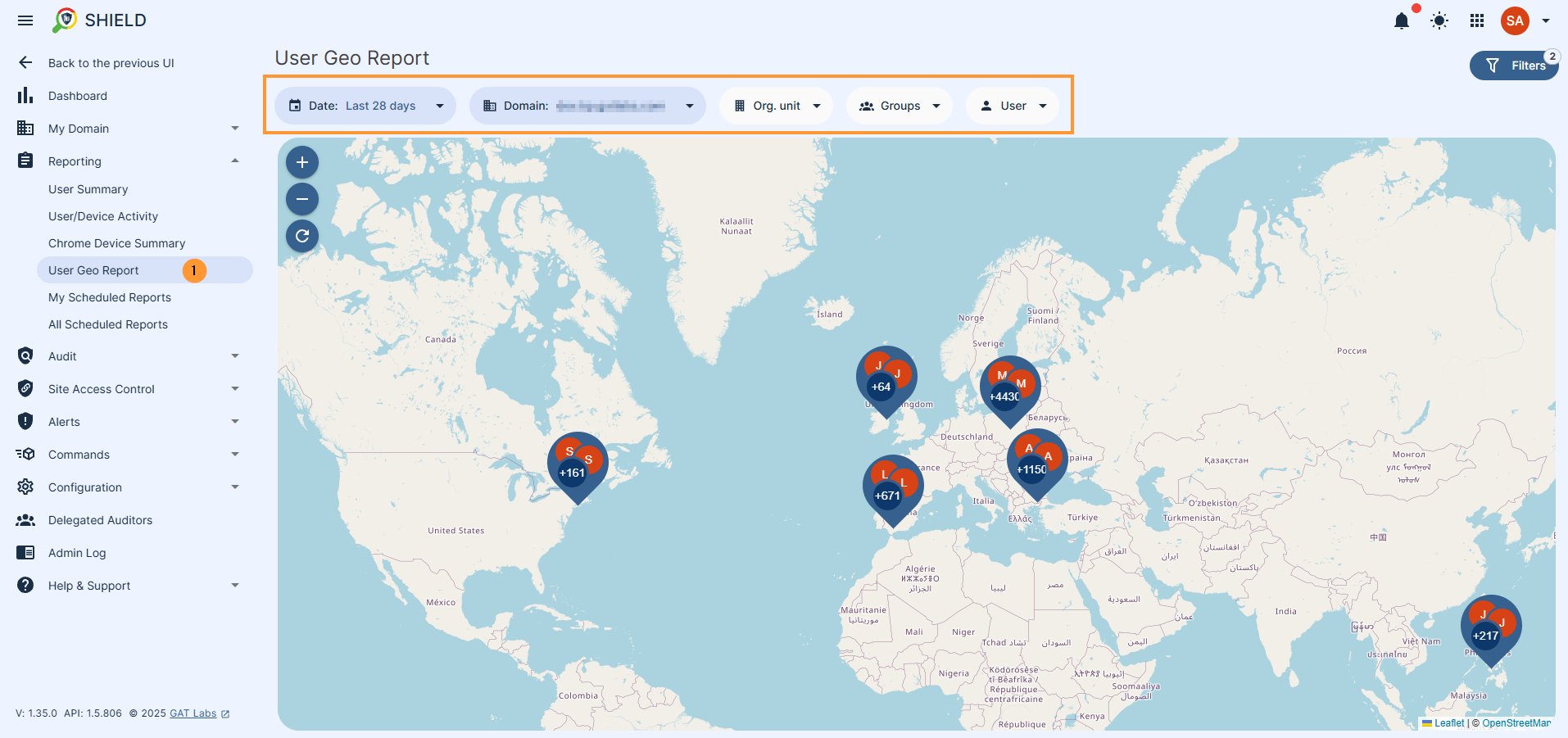Click the Audit shield icon
This screenshot has height=738, width=1568.
click(x=25, y=355)
